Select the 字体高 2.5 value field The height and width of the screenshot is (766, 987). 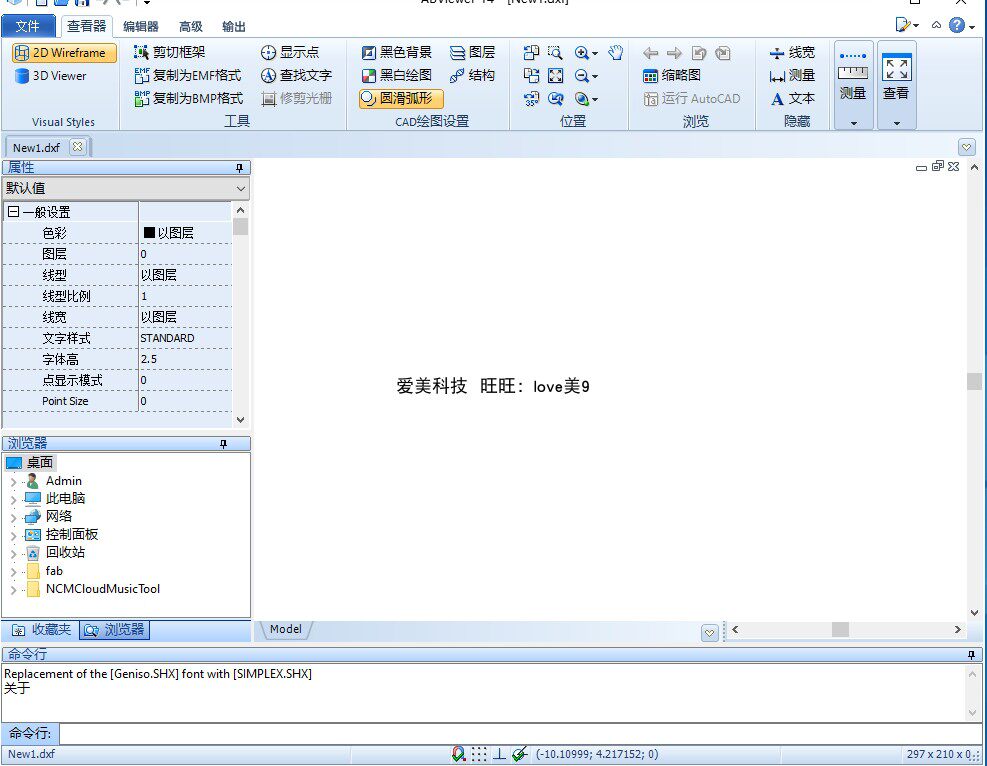[185, 359]
